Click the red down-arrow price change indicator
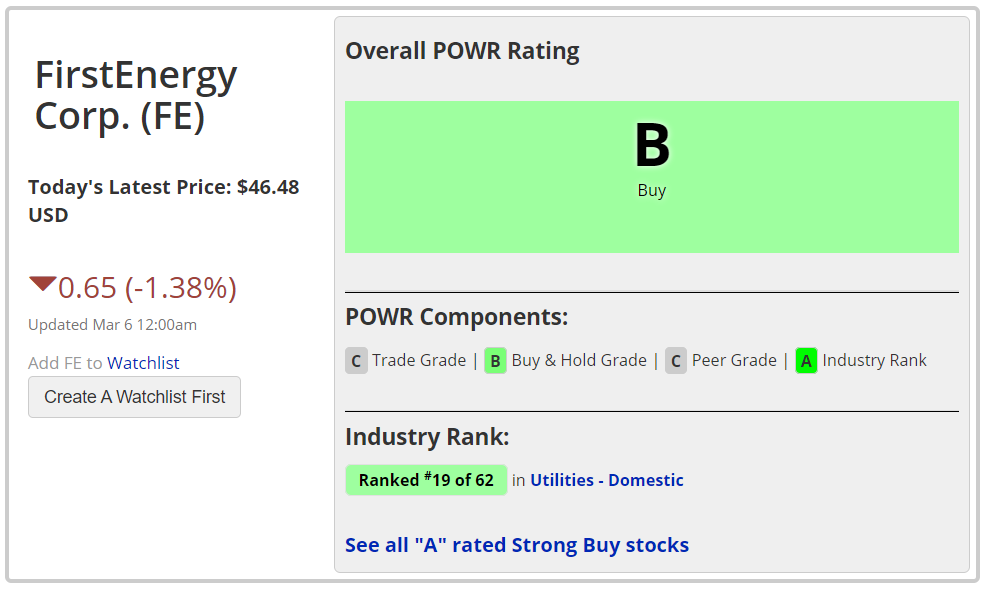 [42, 284]
